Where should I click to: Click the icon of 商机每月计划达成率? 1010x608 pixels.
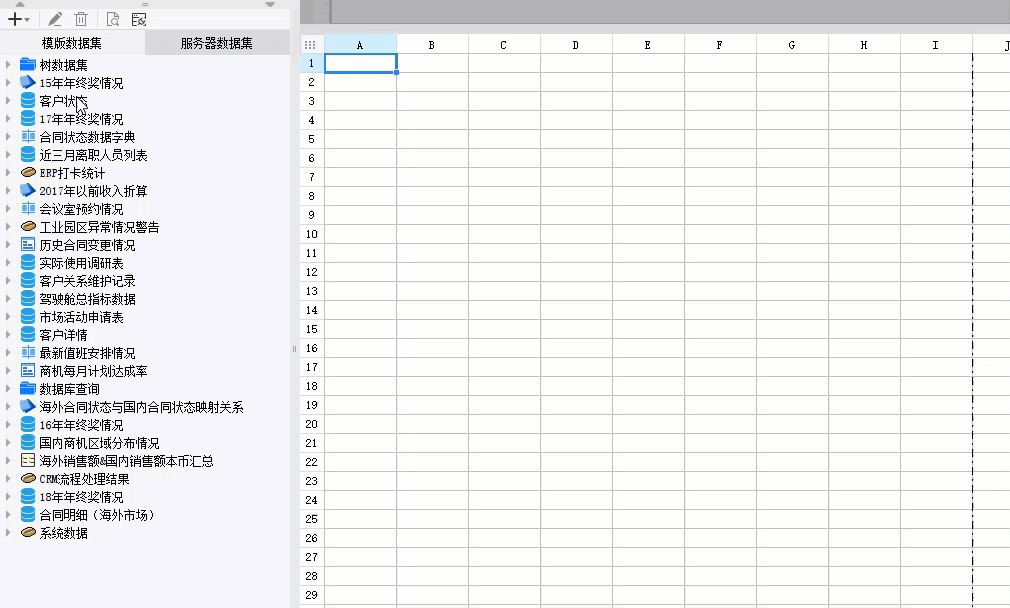point(28,370)
